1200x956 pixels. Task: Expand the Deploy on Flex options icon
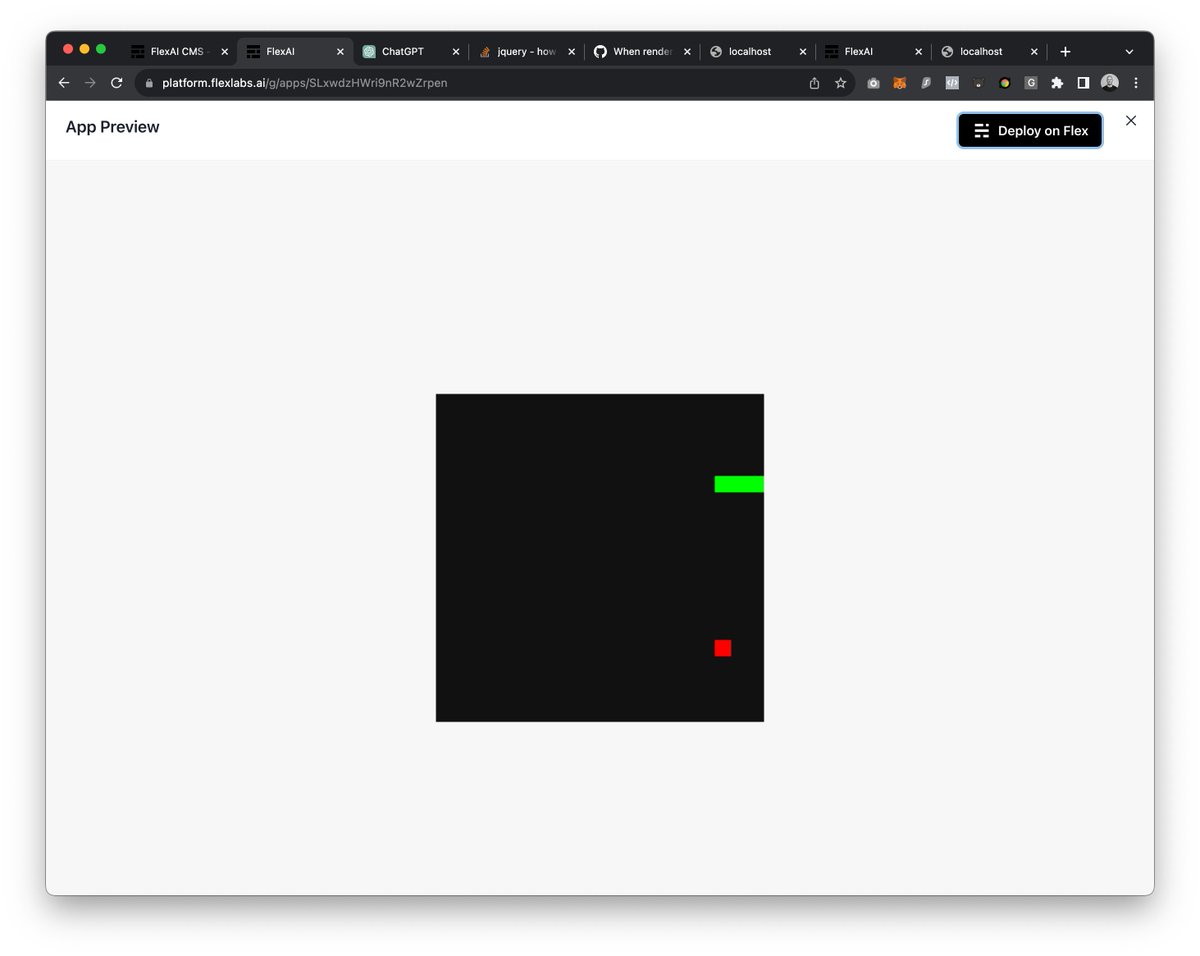pos(981,130)
